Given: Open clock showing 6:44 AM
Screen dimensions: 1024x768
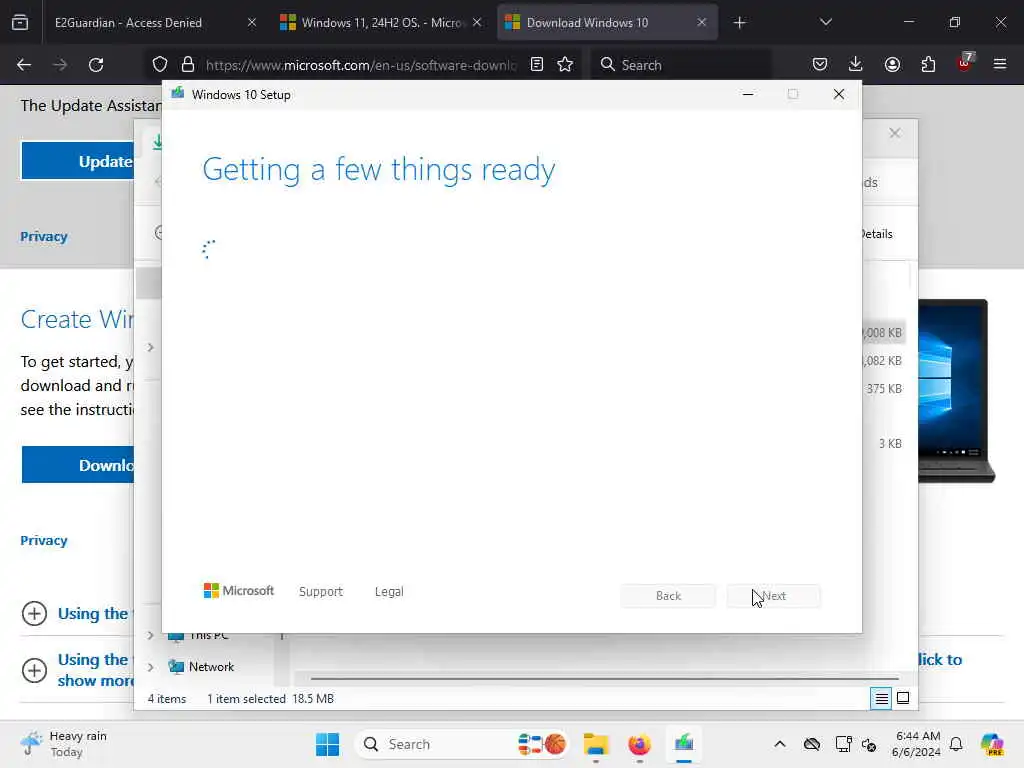Looking at the screenshot, I should [917, 744].
